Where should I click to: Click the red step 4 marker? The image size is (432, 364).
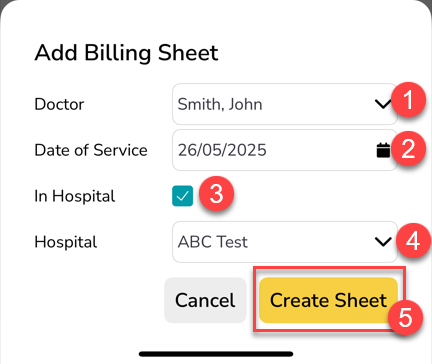[413, 241]
